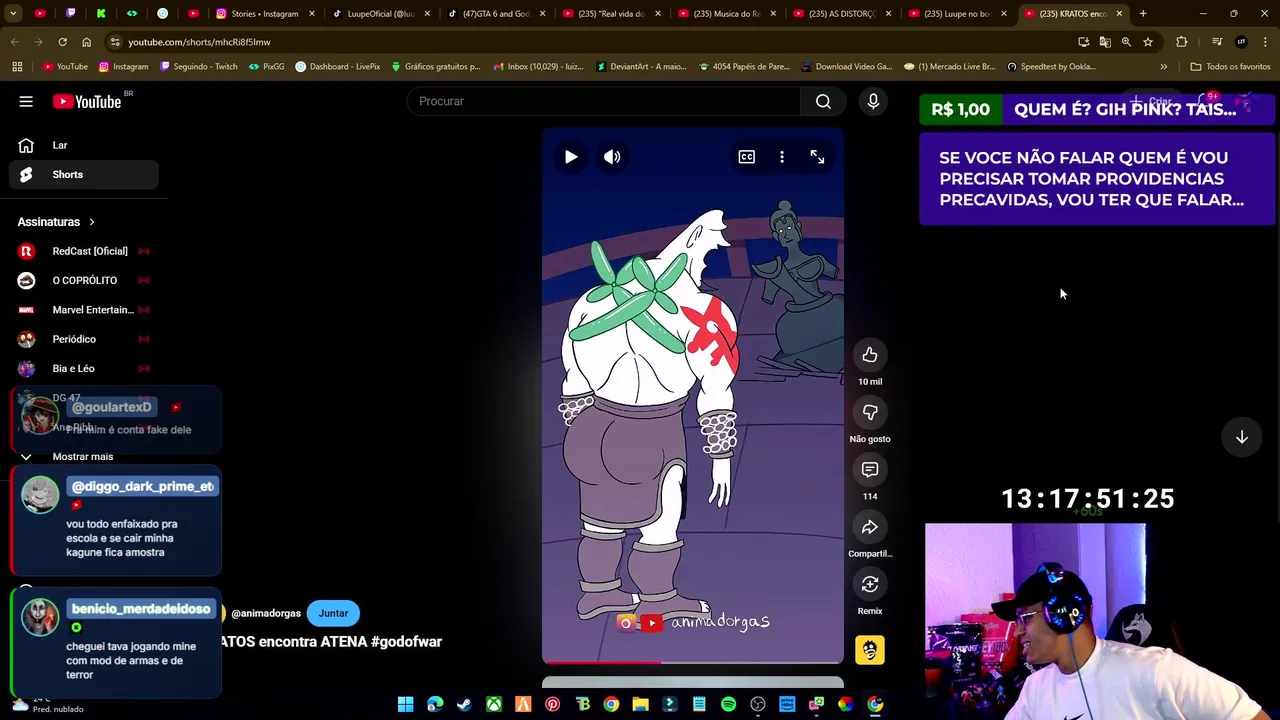Join the channel with the Juntar button
Image resolution: width=1280 pixels, height=720 pixels.
pos(333,613)
